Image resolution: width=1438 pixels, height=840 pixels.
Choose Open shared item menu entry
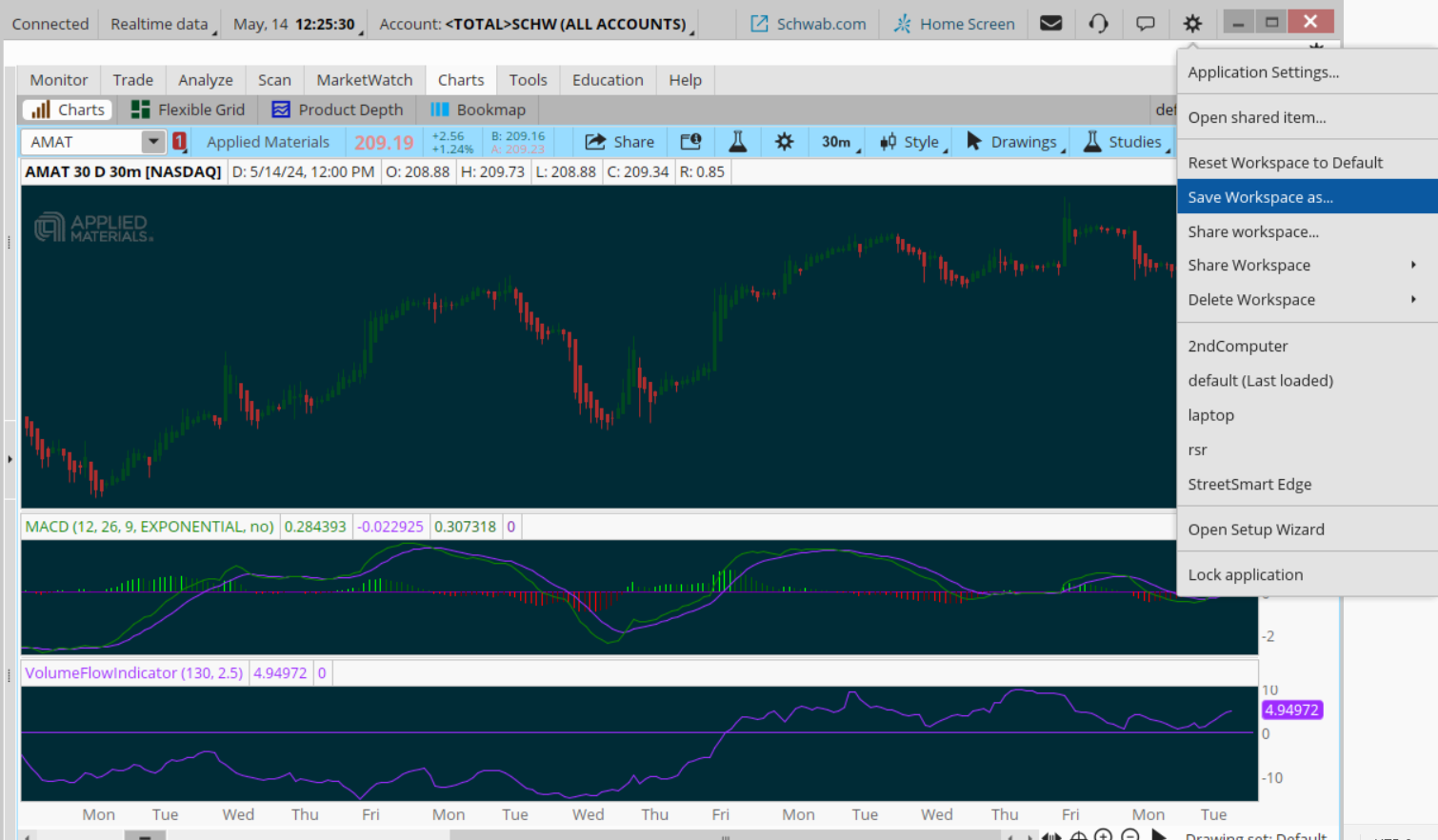[x=1308, y=117]
